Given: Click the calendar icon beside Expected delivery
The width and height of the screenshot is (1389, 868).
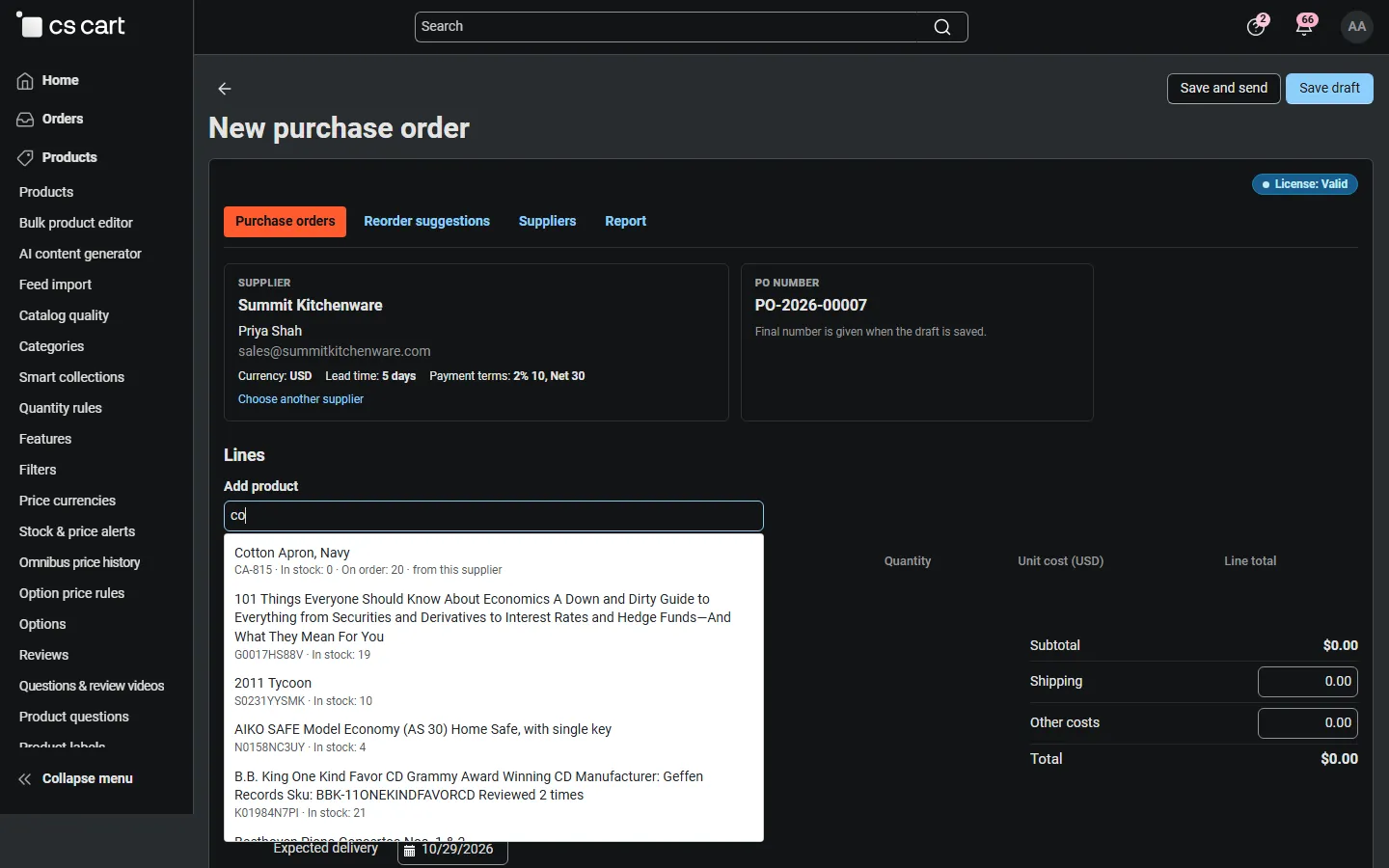Looking at the screenshot, I should coord(410,851).
